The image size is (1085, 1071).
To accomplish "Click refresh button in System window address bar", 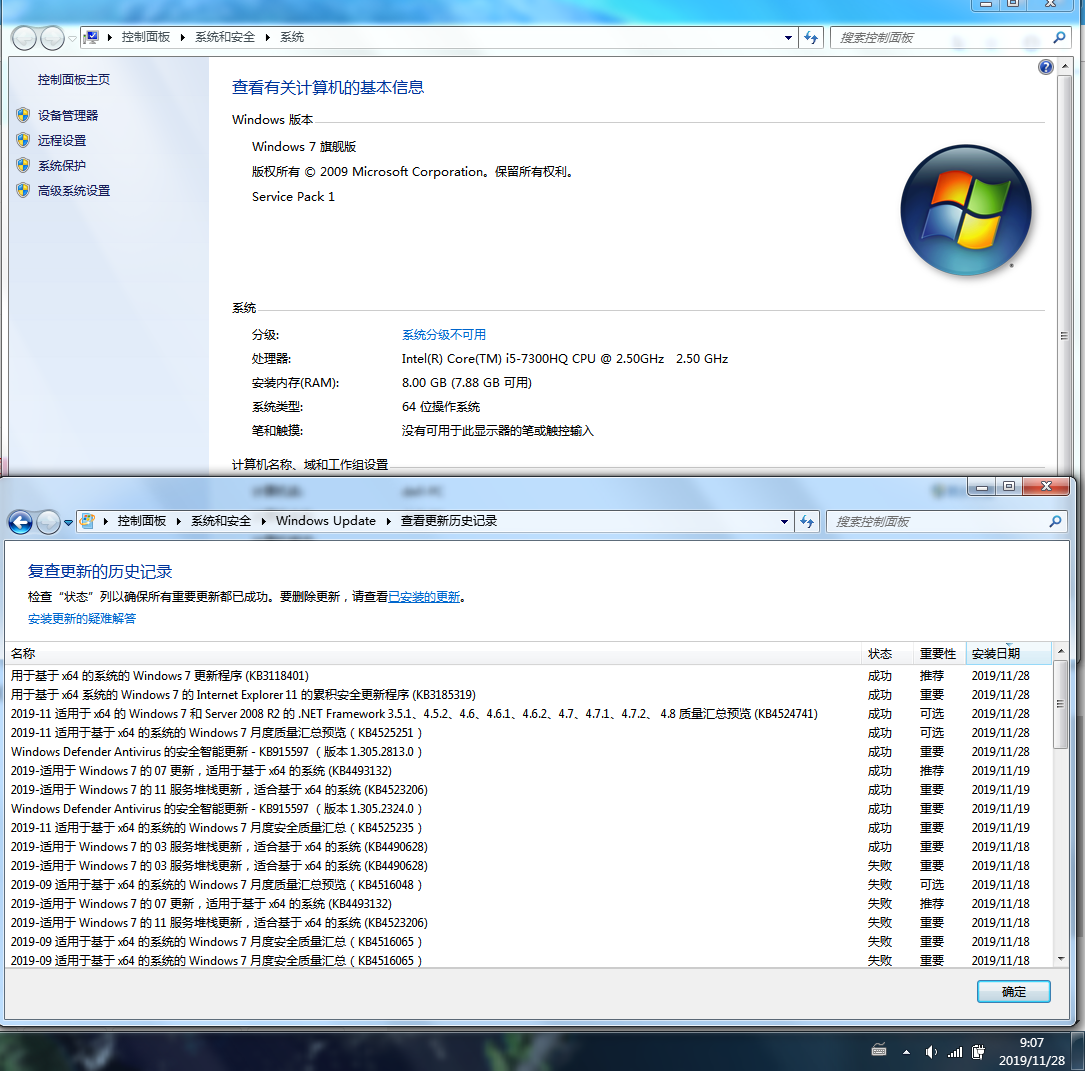I will [x=812, y=38].
